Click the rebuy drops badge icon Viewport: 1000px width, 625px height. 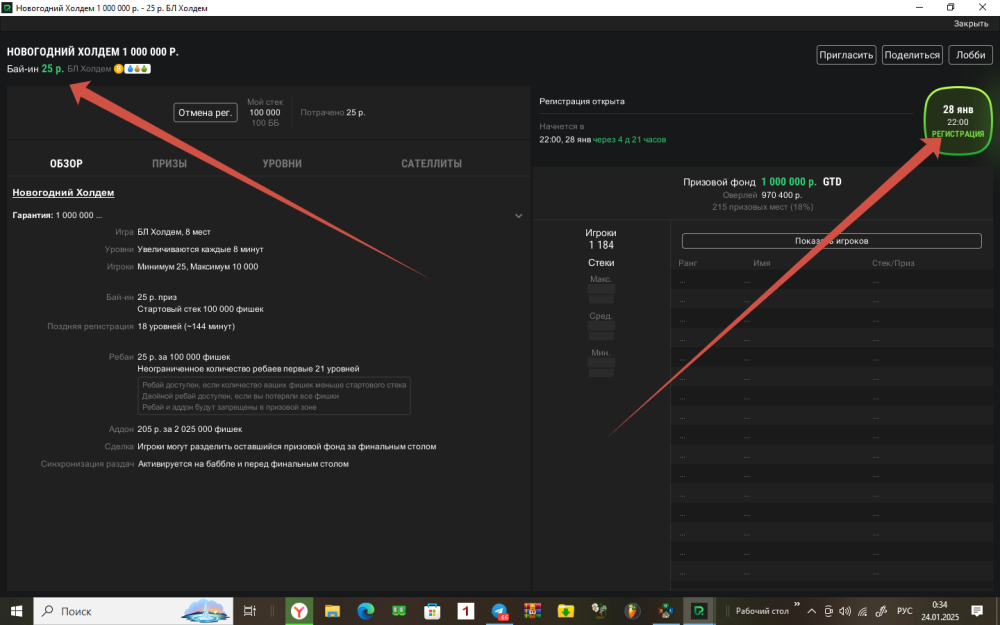click(x=137, y=69)
